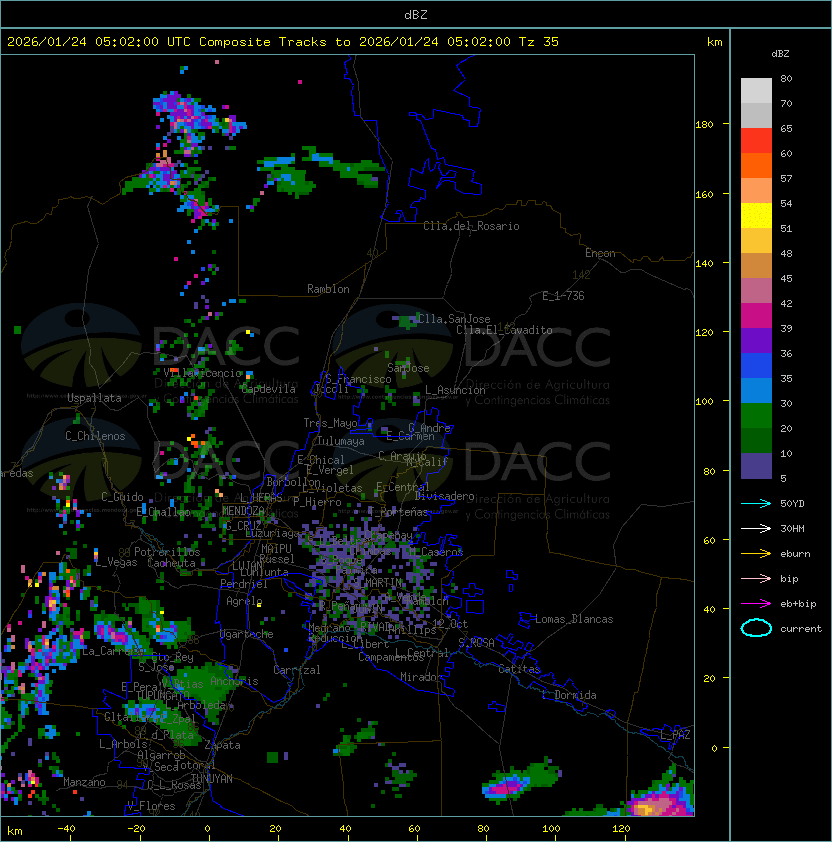Click the -40 horizontal axis tick label
832x842 pixels.
coord(66,829)
